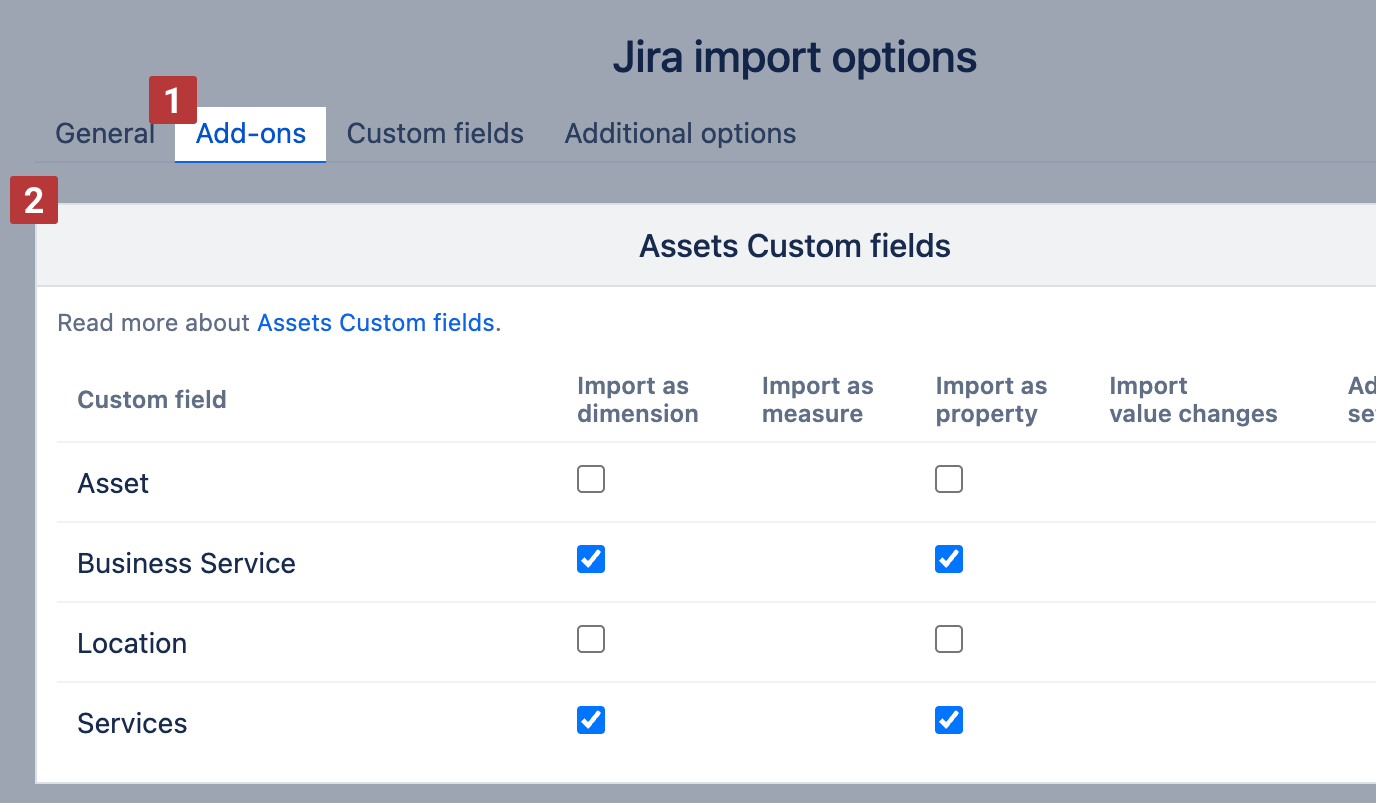Open the Assets Custom fields documentation link

(x=376, y=323)
